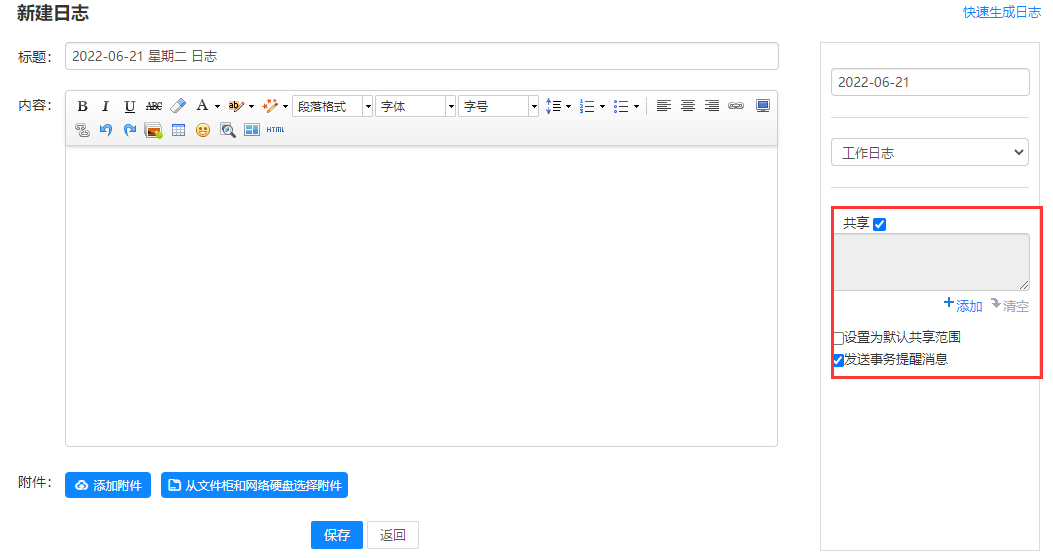Uncheck the 共享 checkbox
This screenshot has width=1053, height=558.
(x=880, y=224)
